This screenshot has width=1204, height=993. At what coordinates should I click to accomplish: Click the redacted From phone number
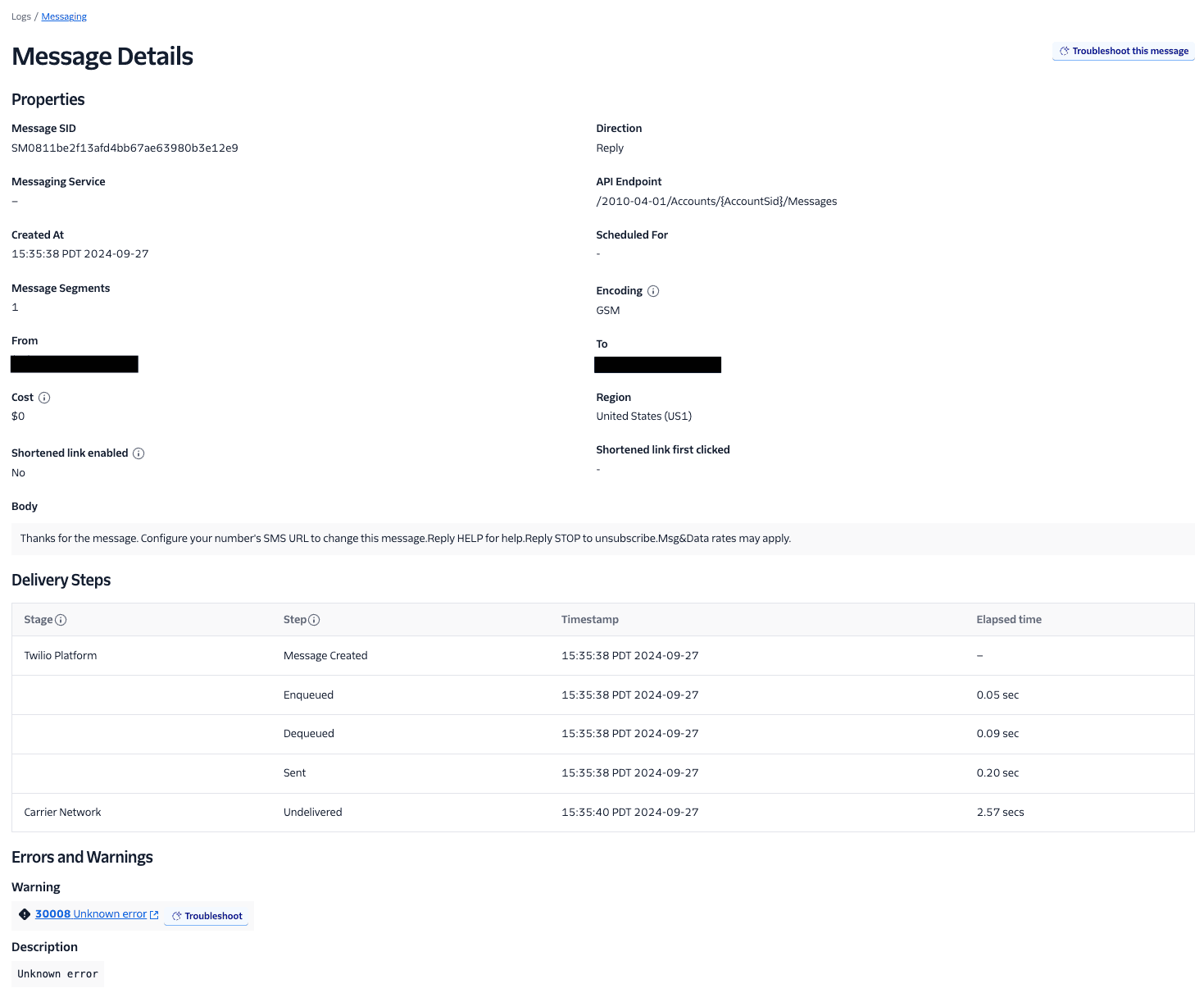pyautogui.click(x=74, y=363)
